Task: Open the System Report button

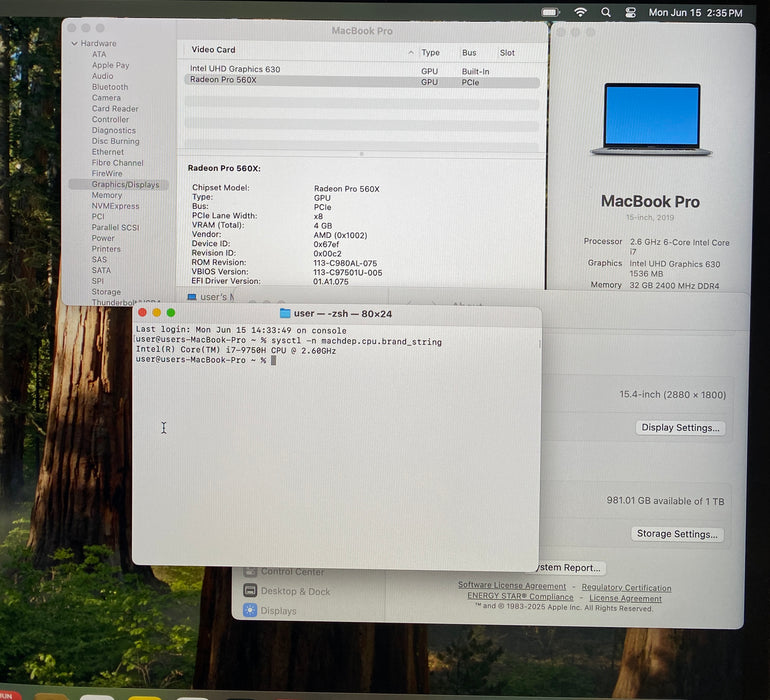Action: [x=569, y=567]
